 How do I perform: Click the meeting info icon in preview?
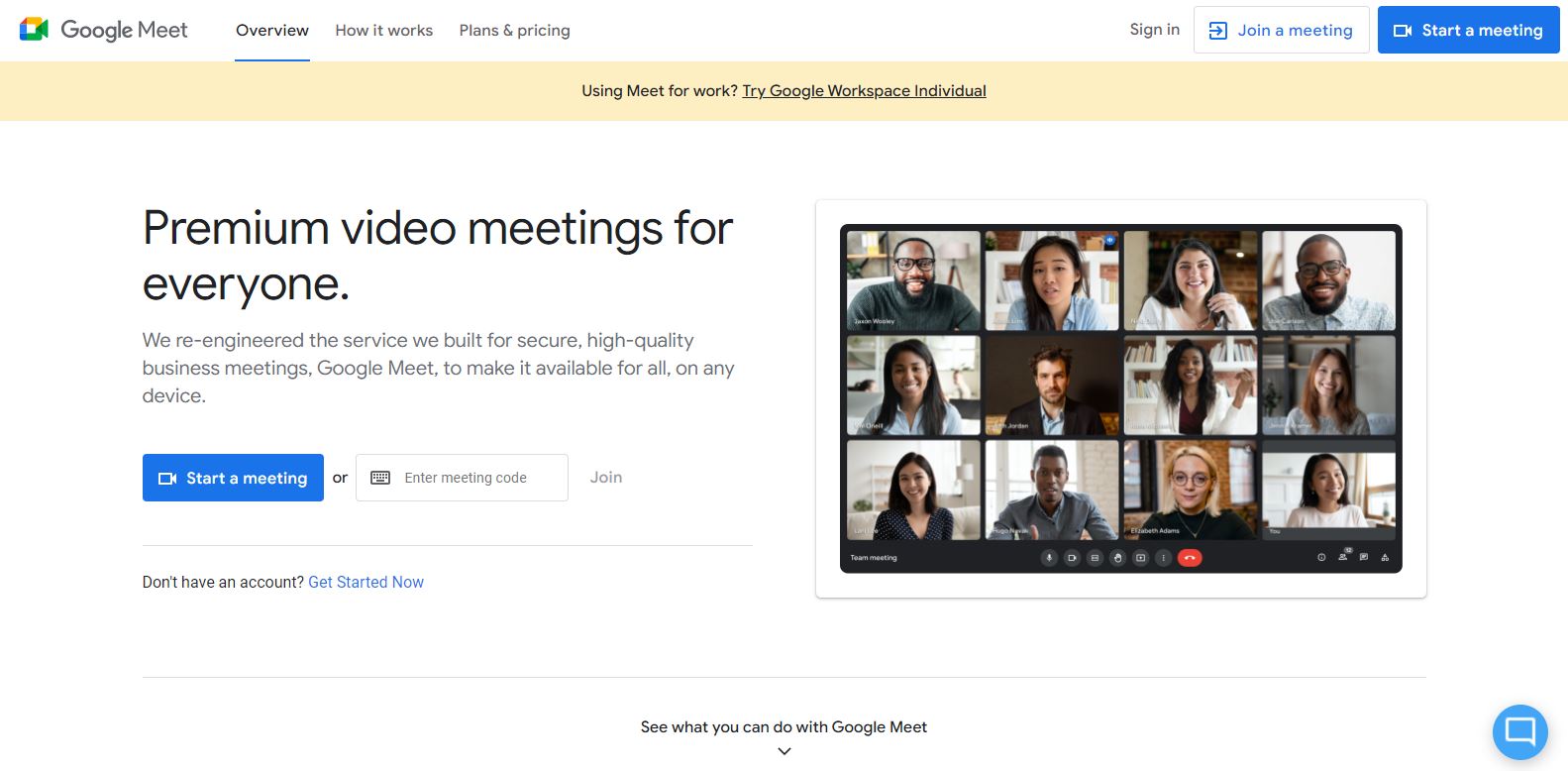tap(1321, 558)
